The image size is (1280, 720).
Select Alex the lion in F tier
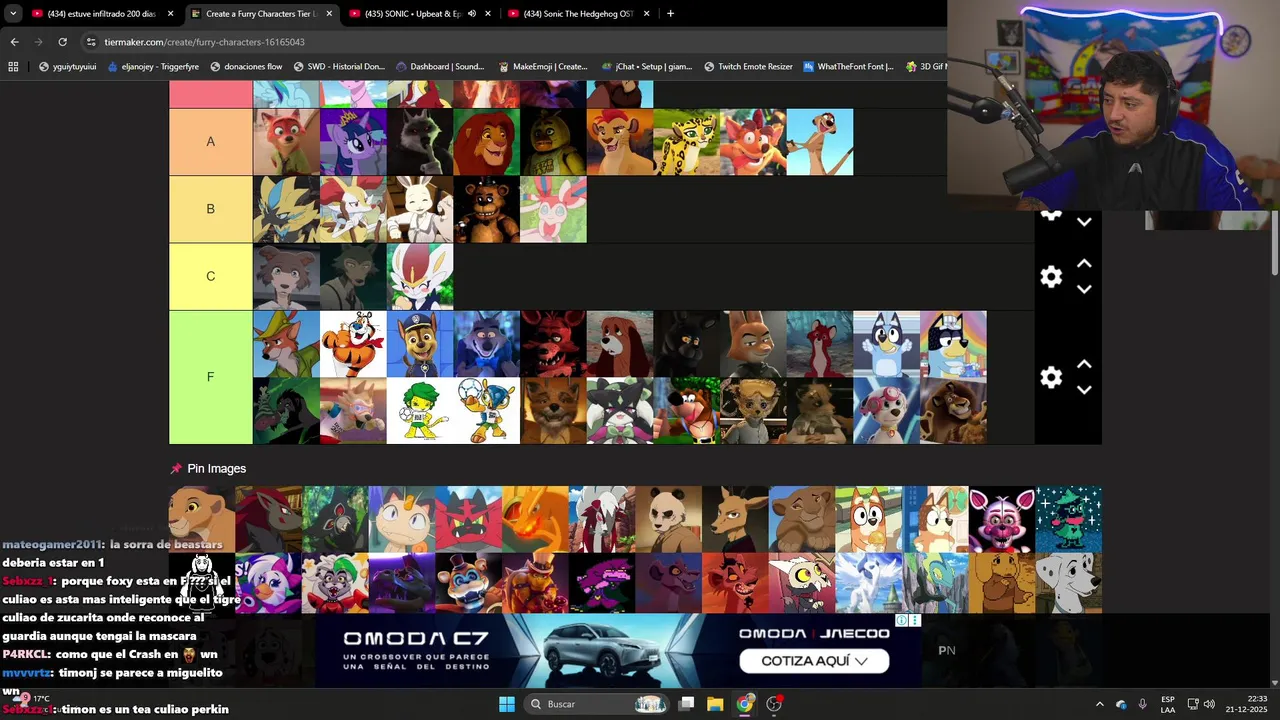[x=953, y=411]
